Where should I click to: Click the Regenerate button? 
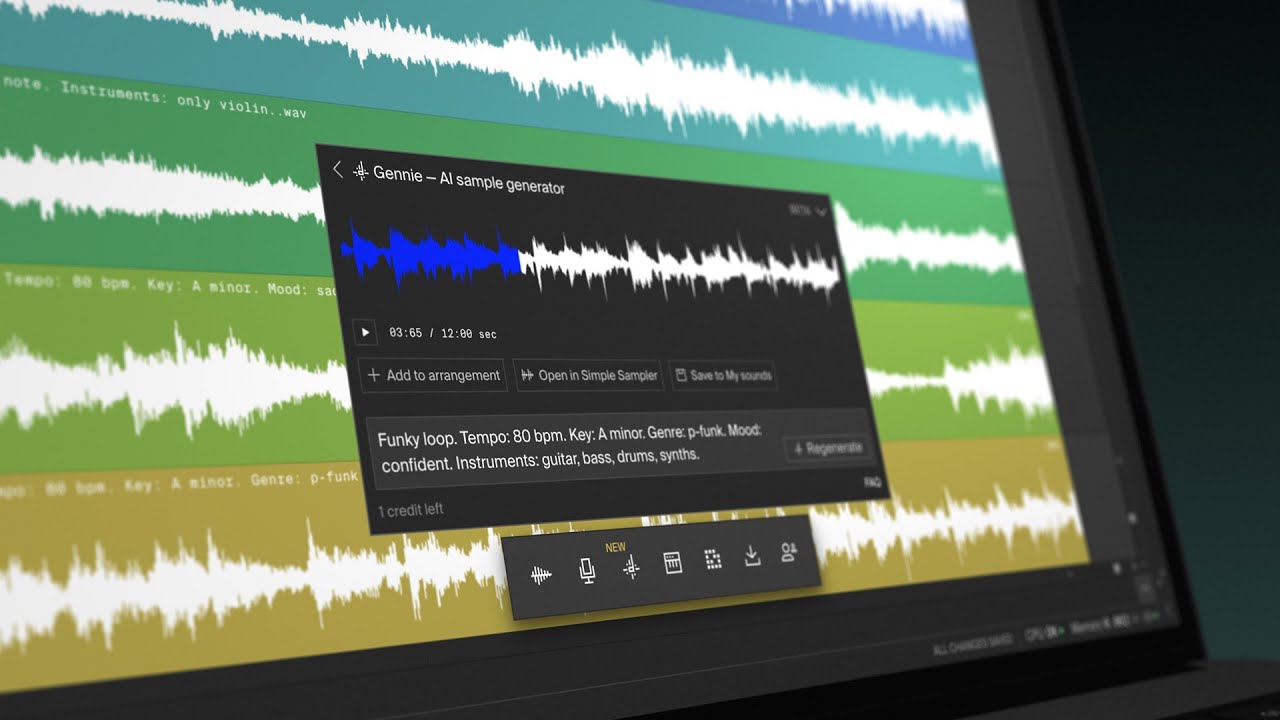[826, 448]
